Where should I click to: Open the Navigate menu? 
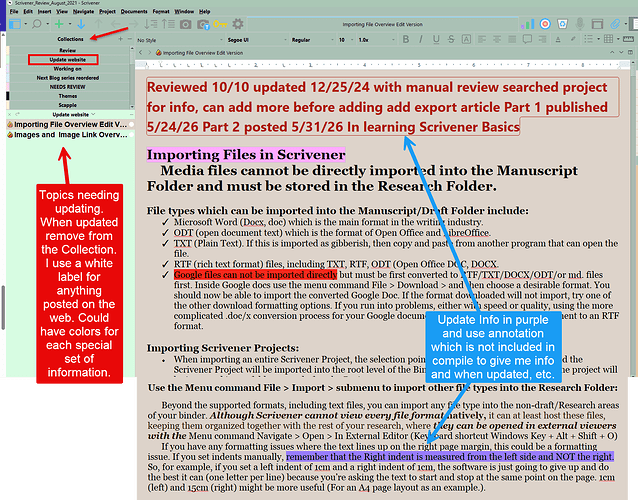83,11
